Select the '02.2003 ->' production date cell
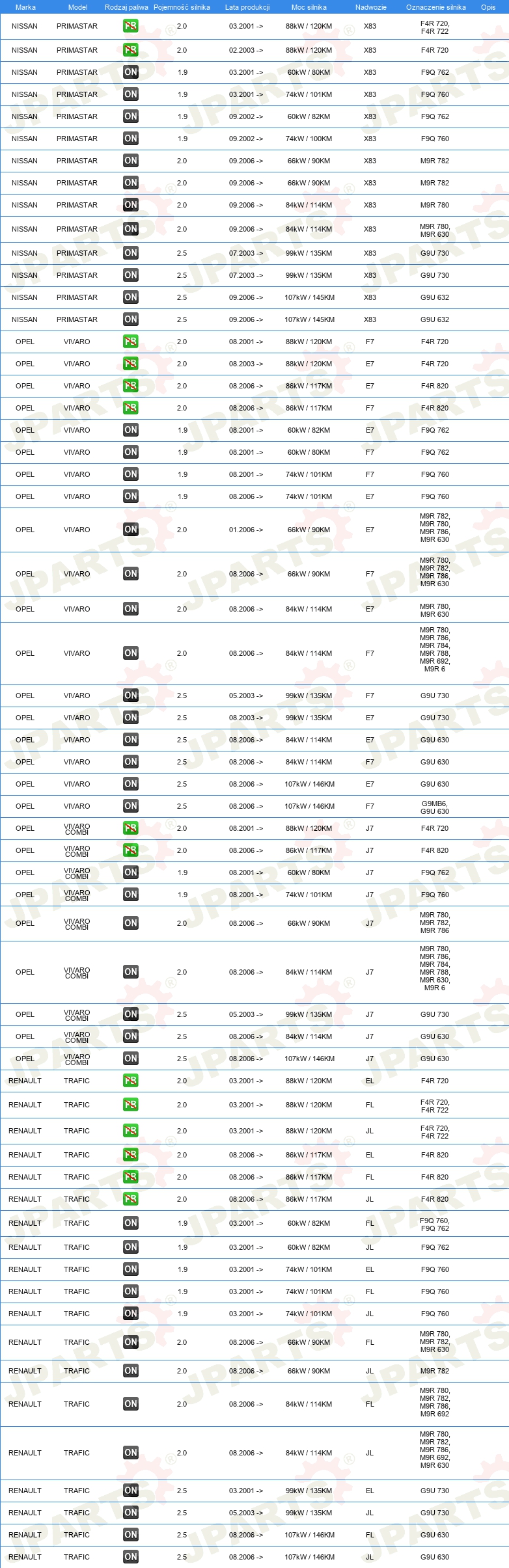This screenshot has width=509, height=1568. point(246,50)
